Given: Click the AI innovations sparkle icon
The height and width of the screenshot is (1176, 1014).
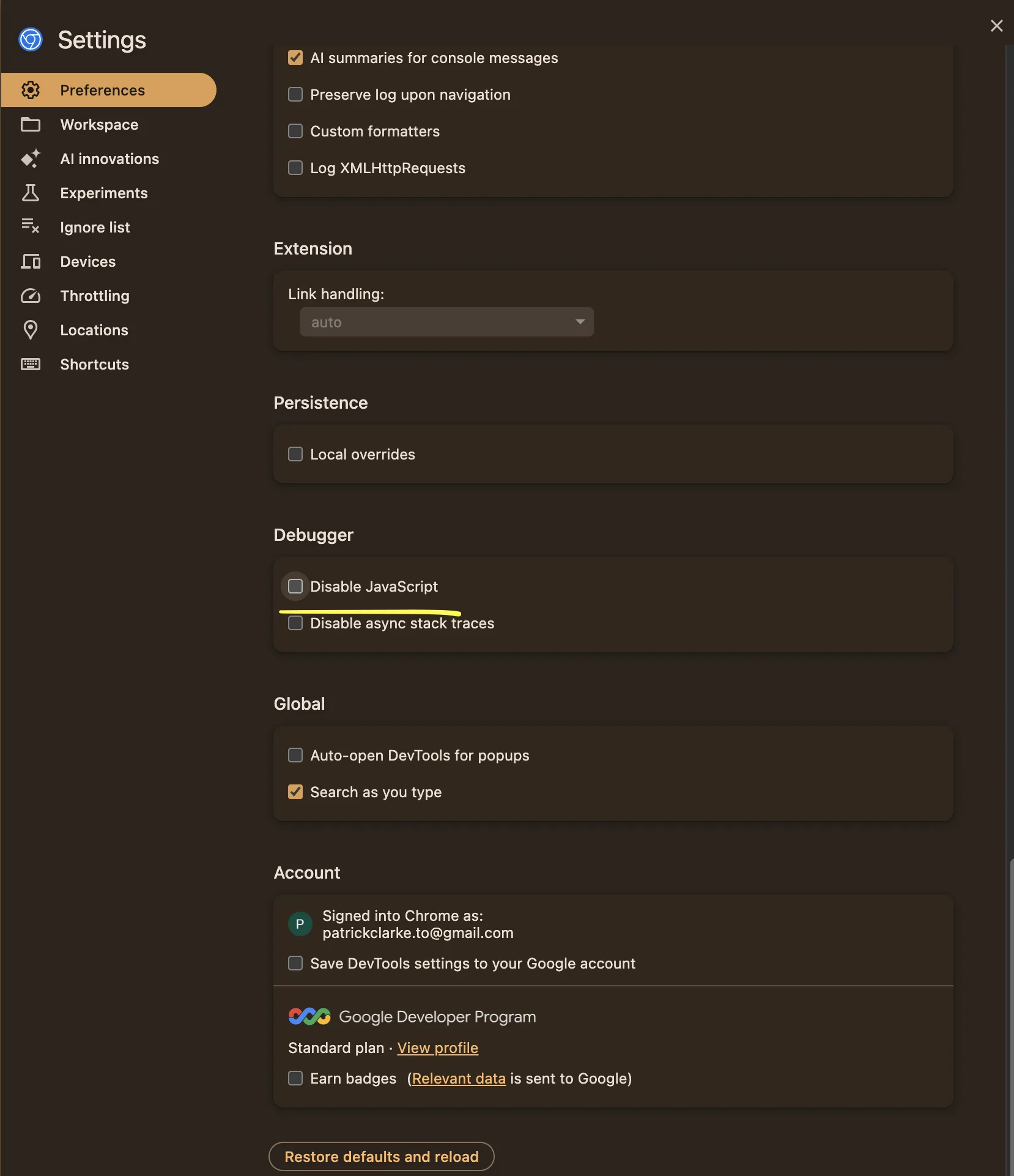Looking at the screenshot, I should pos(31,158).
